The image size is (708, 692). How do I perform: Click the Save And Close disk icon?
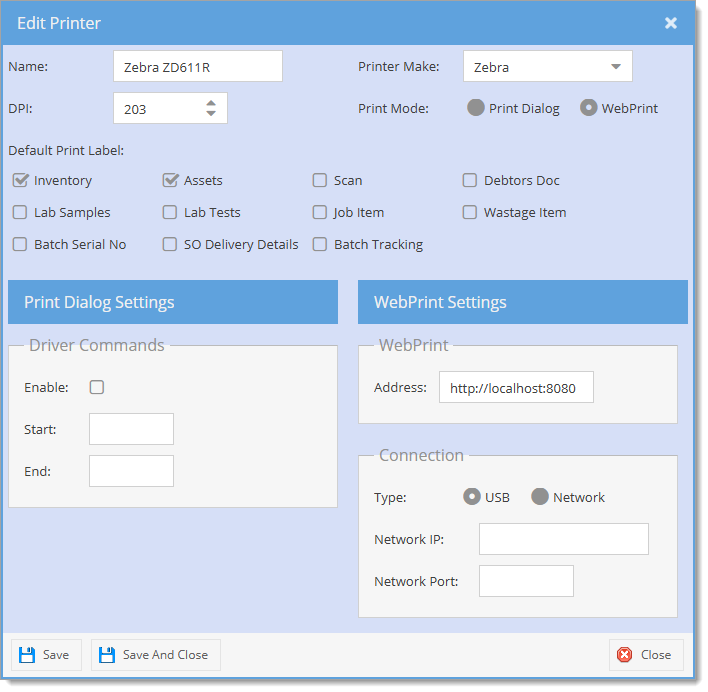tap(107, 655)
